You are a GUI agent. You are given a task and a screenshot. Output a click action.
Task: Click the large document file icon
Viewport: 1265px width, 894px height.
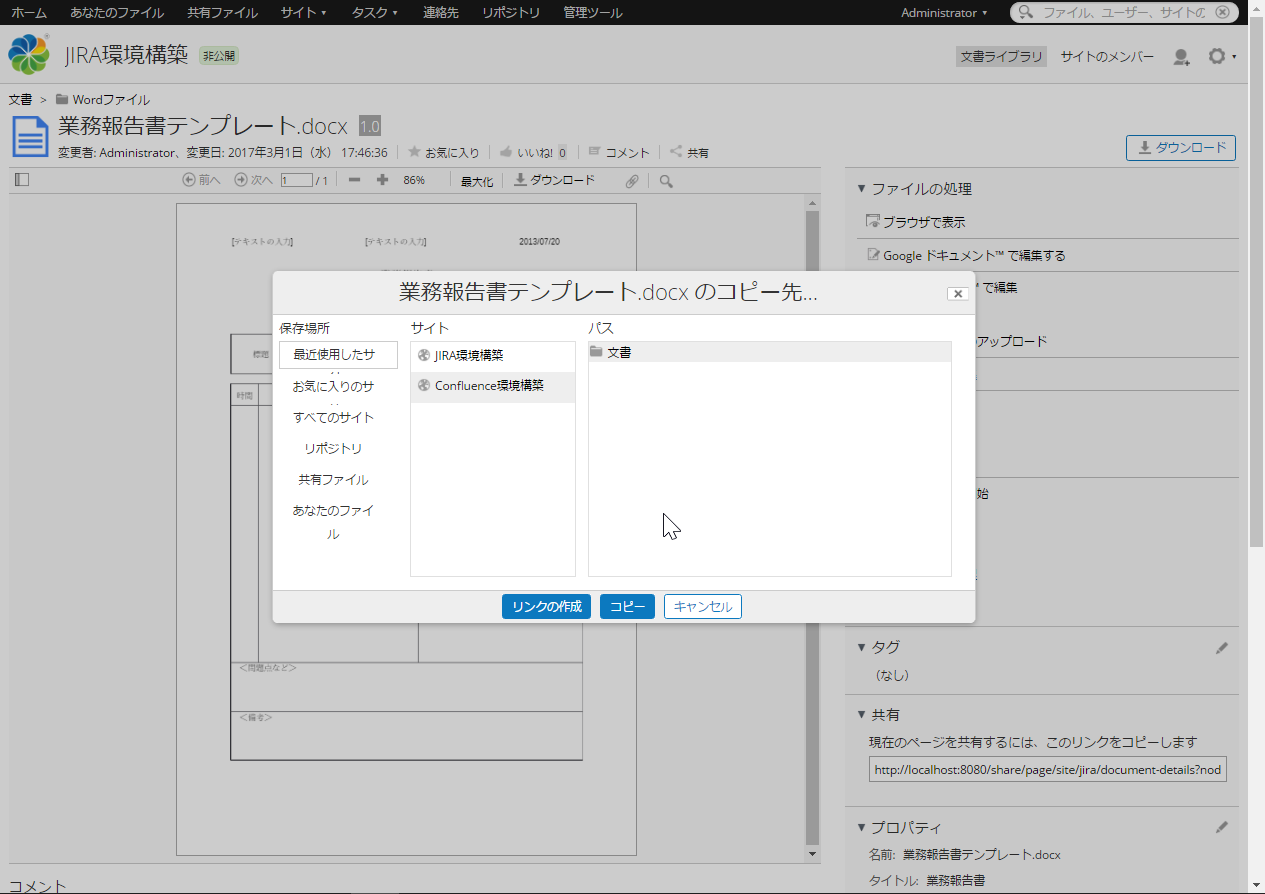pos(30,136)
